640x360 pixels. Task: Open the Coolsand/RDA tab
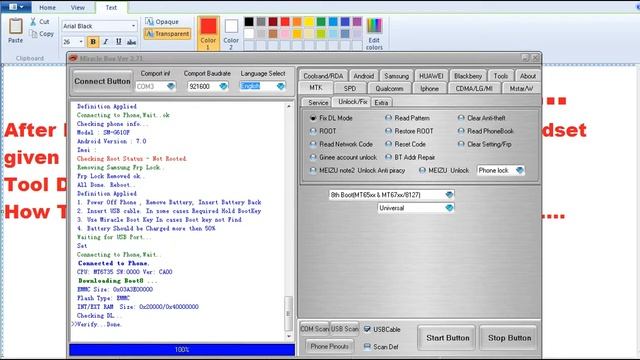(x=323, y=76)
